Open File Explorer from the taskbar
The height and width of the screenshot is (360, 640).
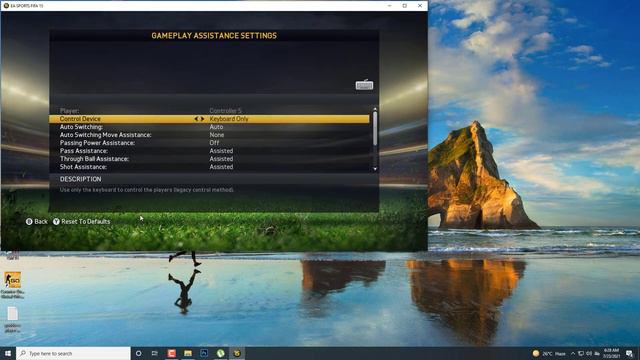[x=188, y=353]
